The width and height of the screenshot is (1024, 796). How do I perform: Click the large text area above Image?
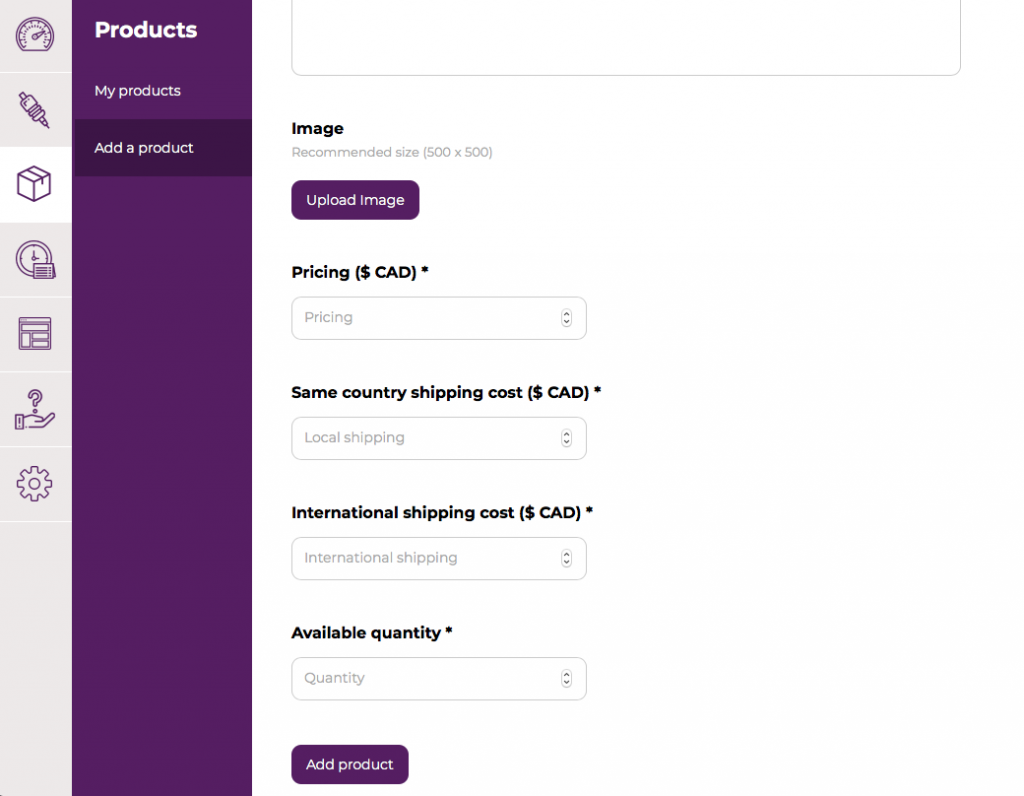tap(626, 37)
